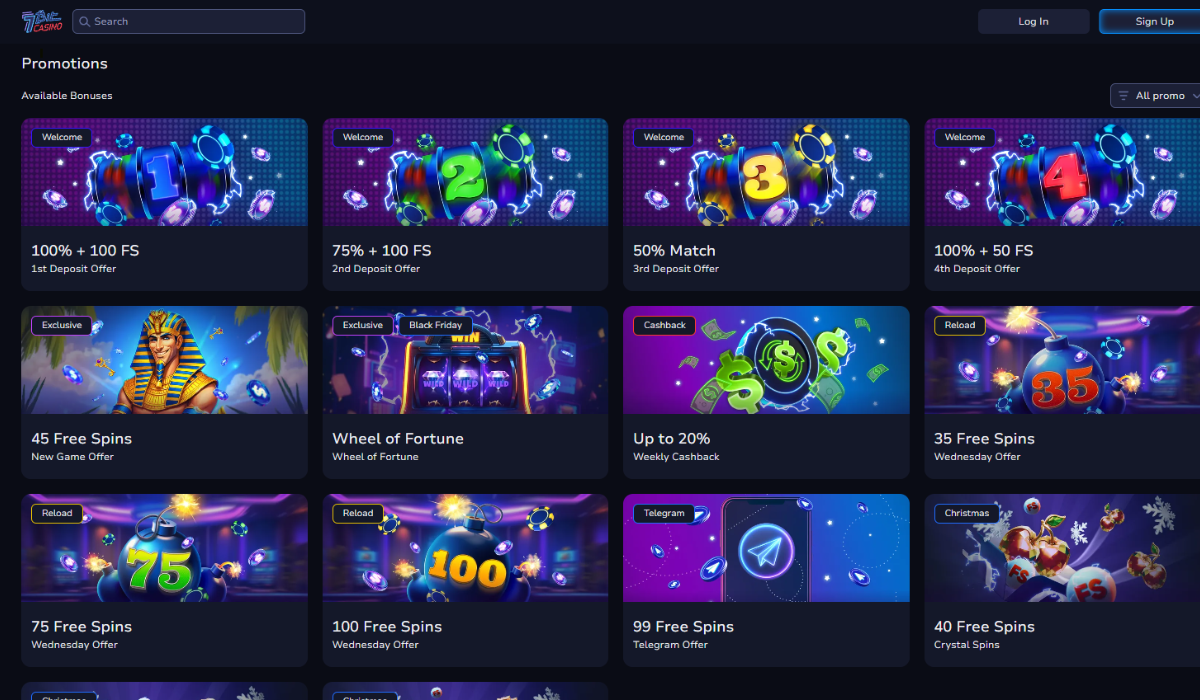Open the 100% + 50 FS fourth deposit offer
1200x700 pixels.
click(x=1062, y=204)
